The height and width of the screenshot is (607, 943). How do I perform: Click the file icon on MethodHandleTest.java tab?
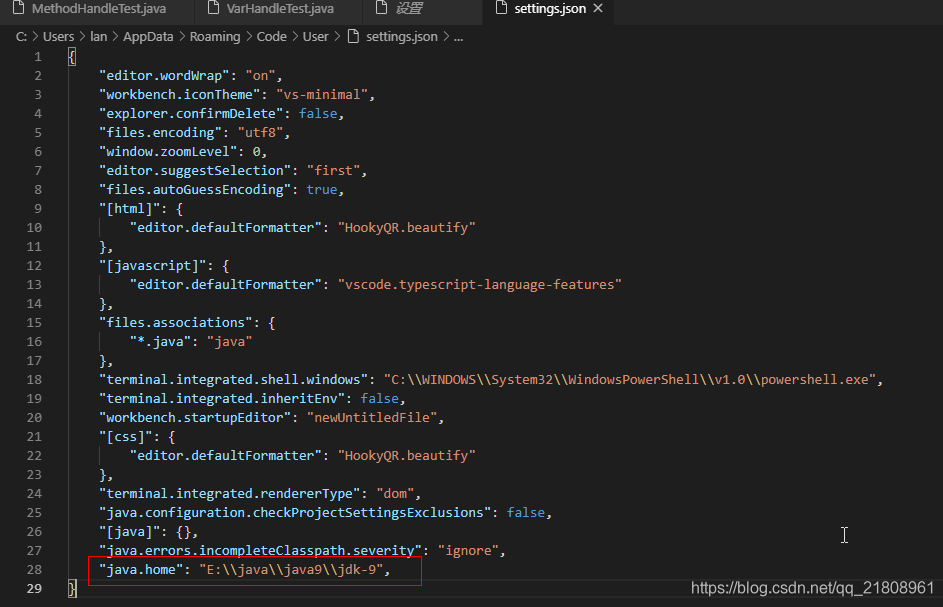(19, 8)
